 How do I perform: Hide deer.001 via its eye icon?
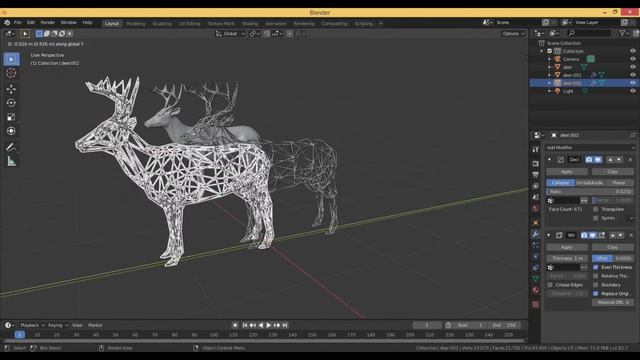[x=633, y=75]
